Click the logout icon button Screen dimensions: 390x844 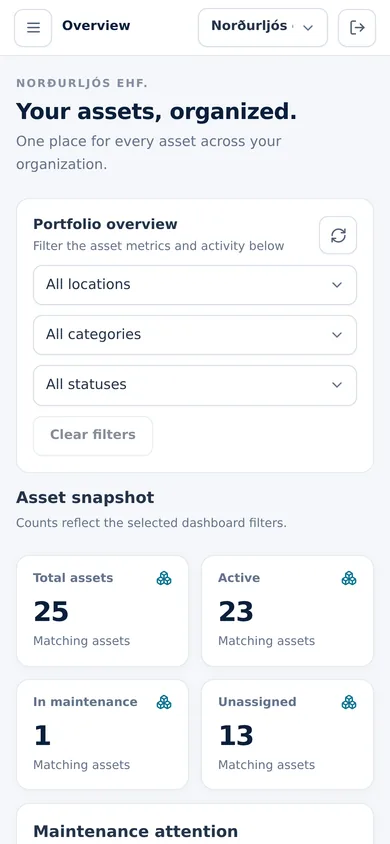(357, 27)
